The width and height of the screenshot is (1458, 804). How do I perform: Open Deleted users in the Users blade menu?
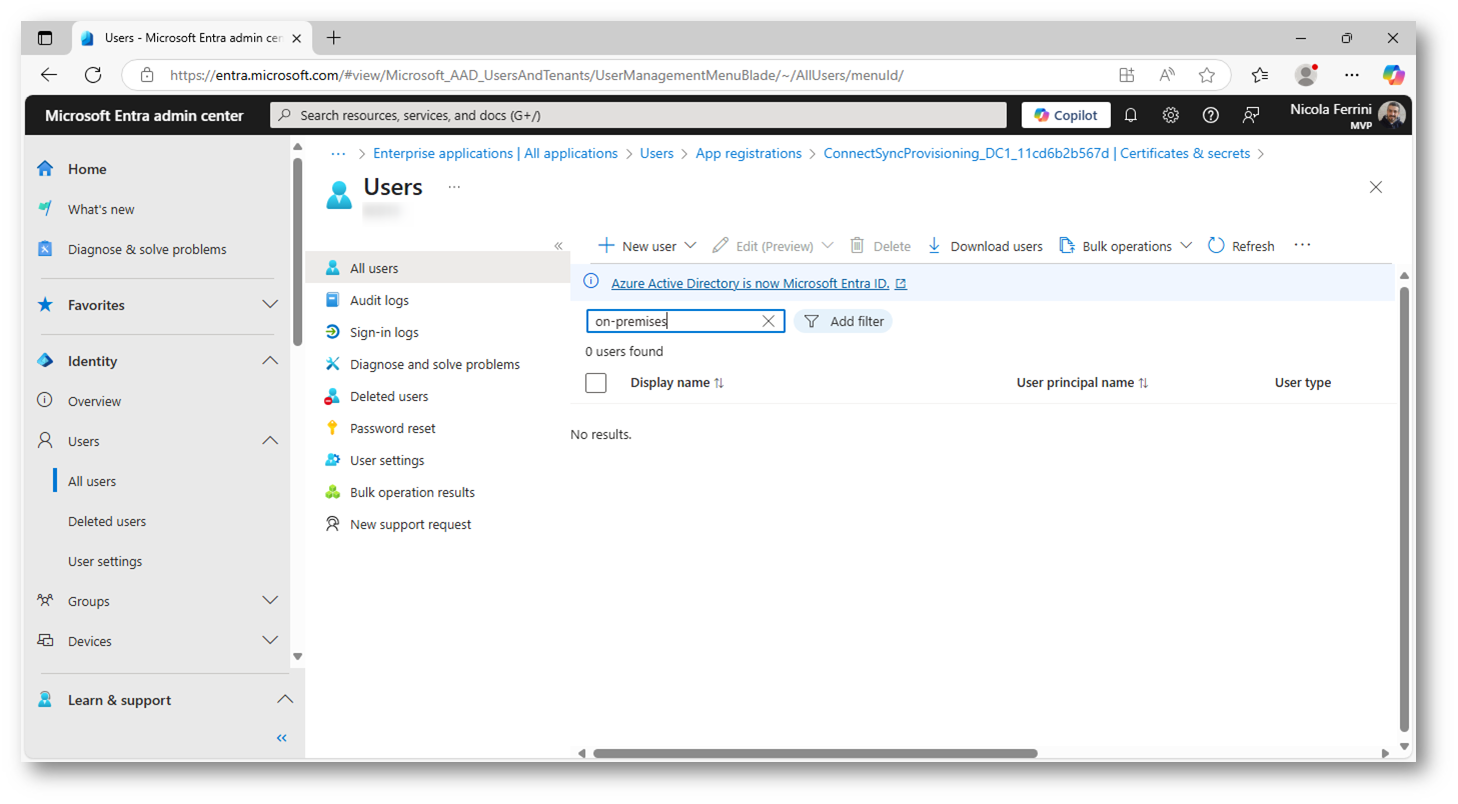[389, 396]
